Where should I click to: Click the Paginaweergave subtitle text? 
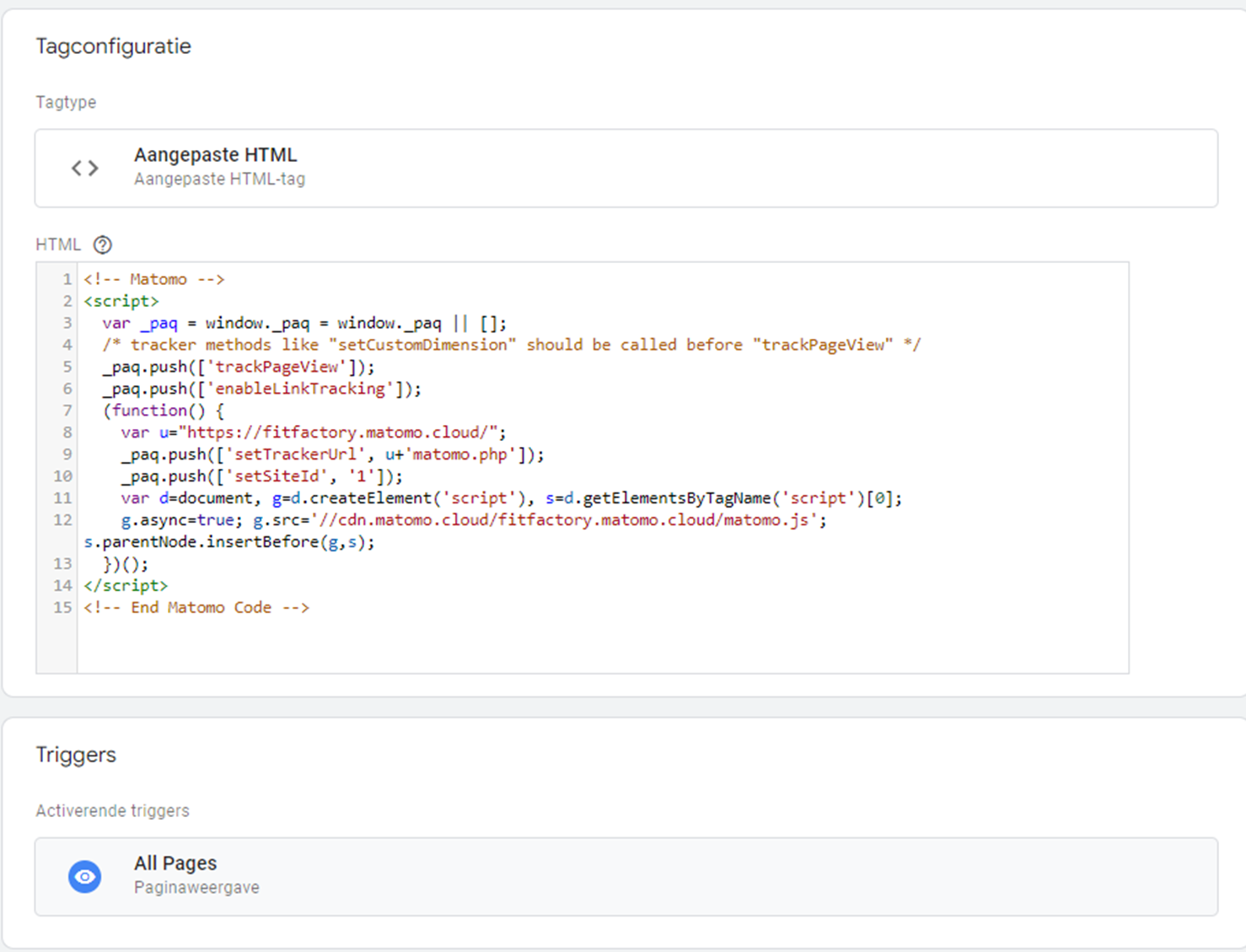(x=196, y=888)
